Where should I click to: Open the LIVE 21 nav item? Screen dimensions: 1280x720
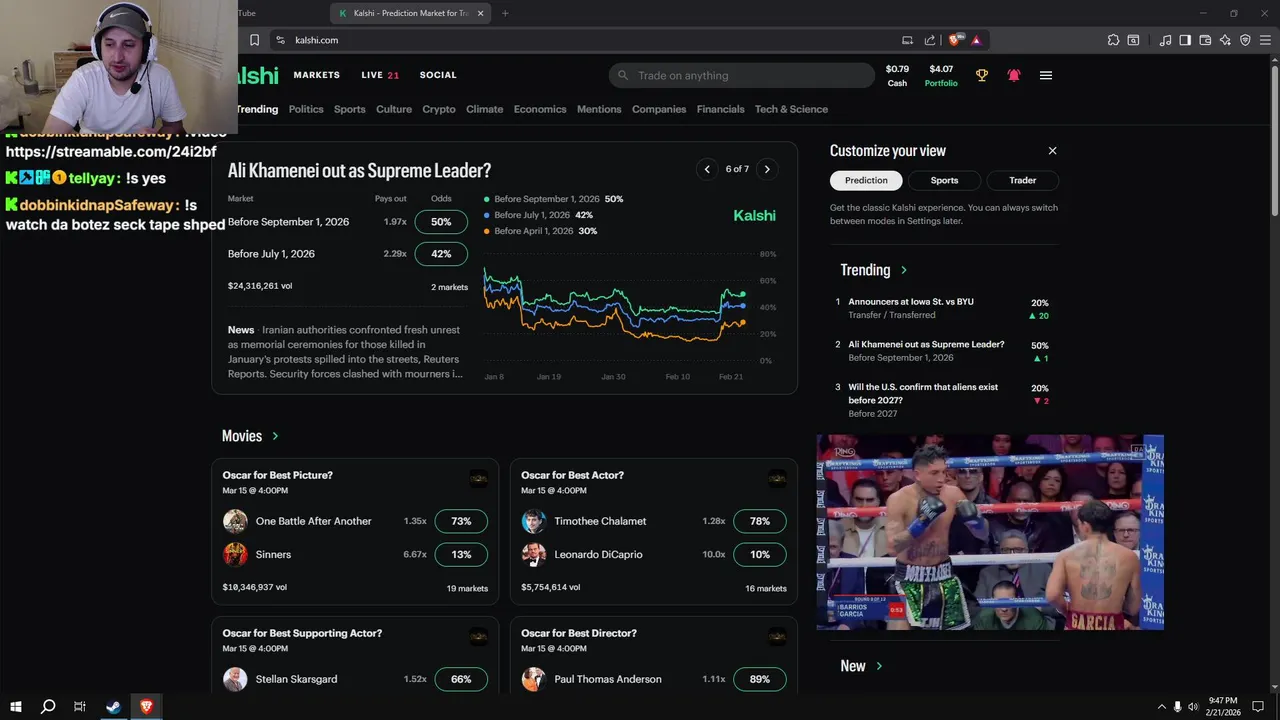380,75
